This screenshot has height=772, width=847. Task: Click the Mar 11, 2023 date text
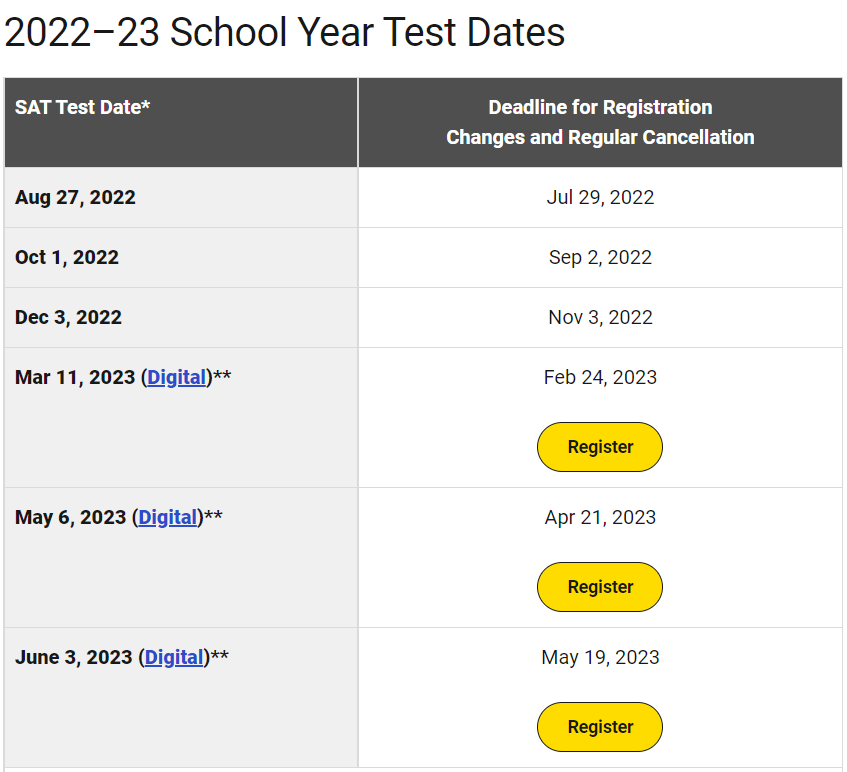pos(75,377)
